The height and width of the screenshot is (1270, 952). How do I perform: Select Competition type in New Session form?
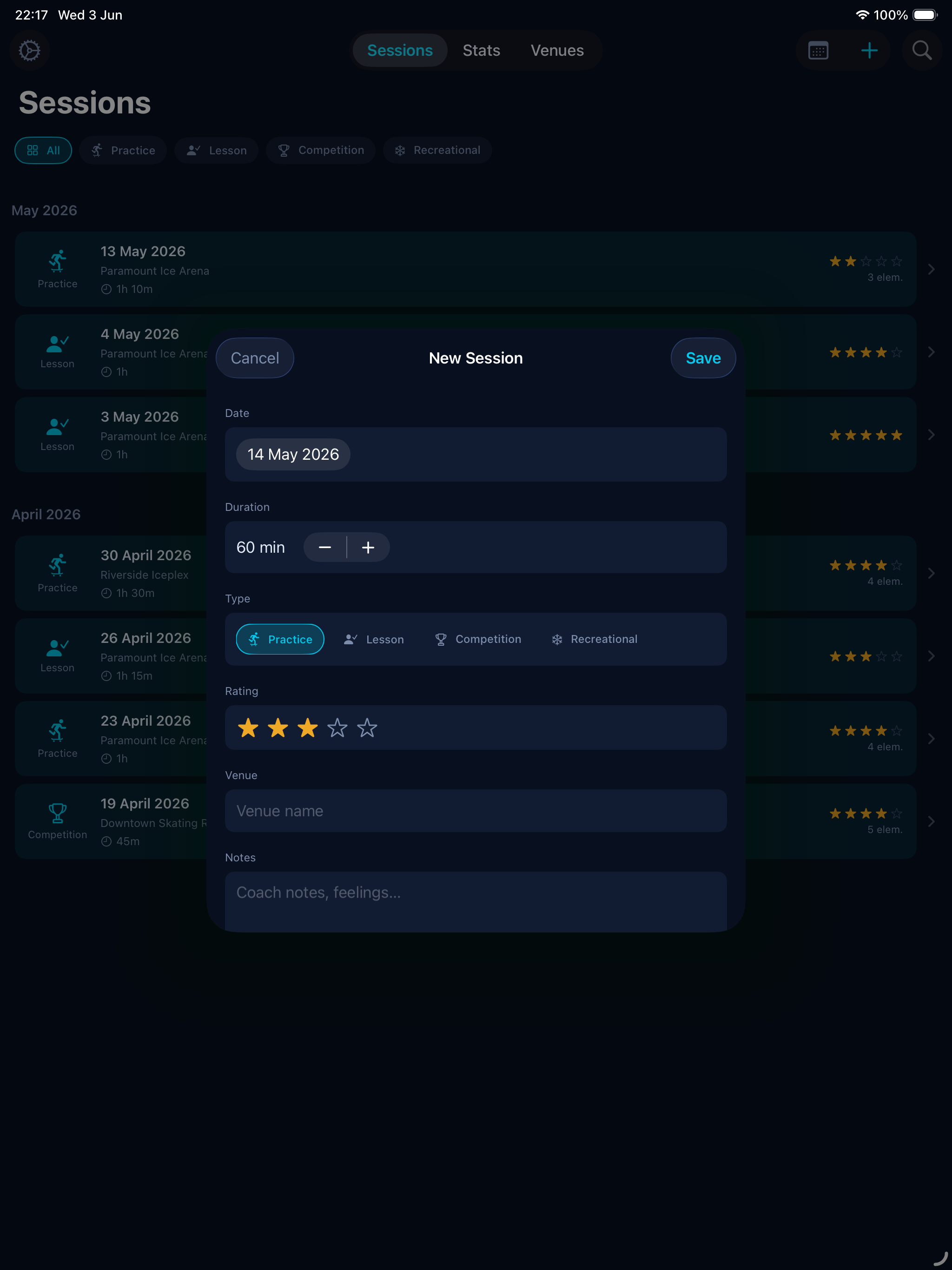click(478, 639)
